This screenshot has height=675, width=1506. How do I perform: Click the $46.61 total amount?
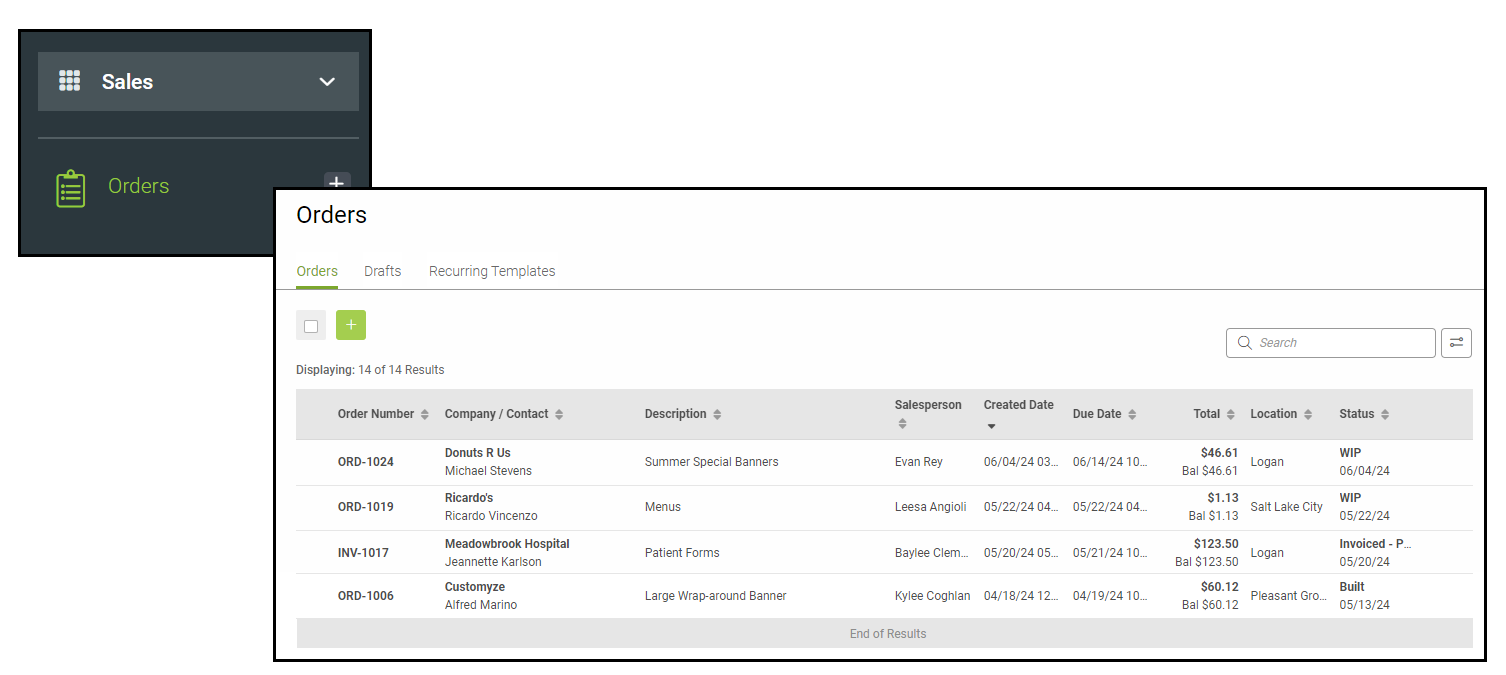pos(1219,453)
